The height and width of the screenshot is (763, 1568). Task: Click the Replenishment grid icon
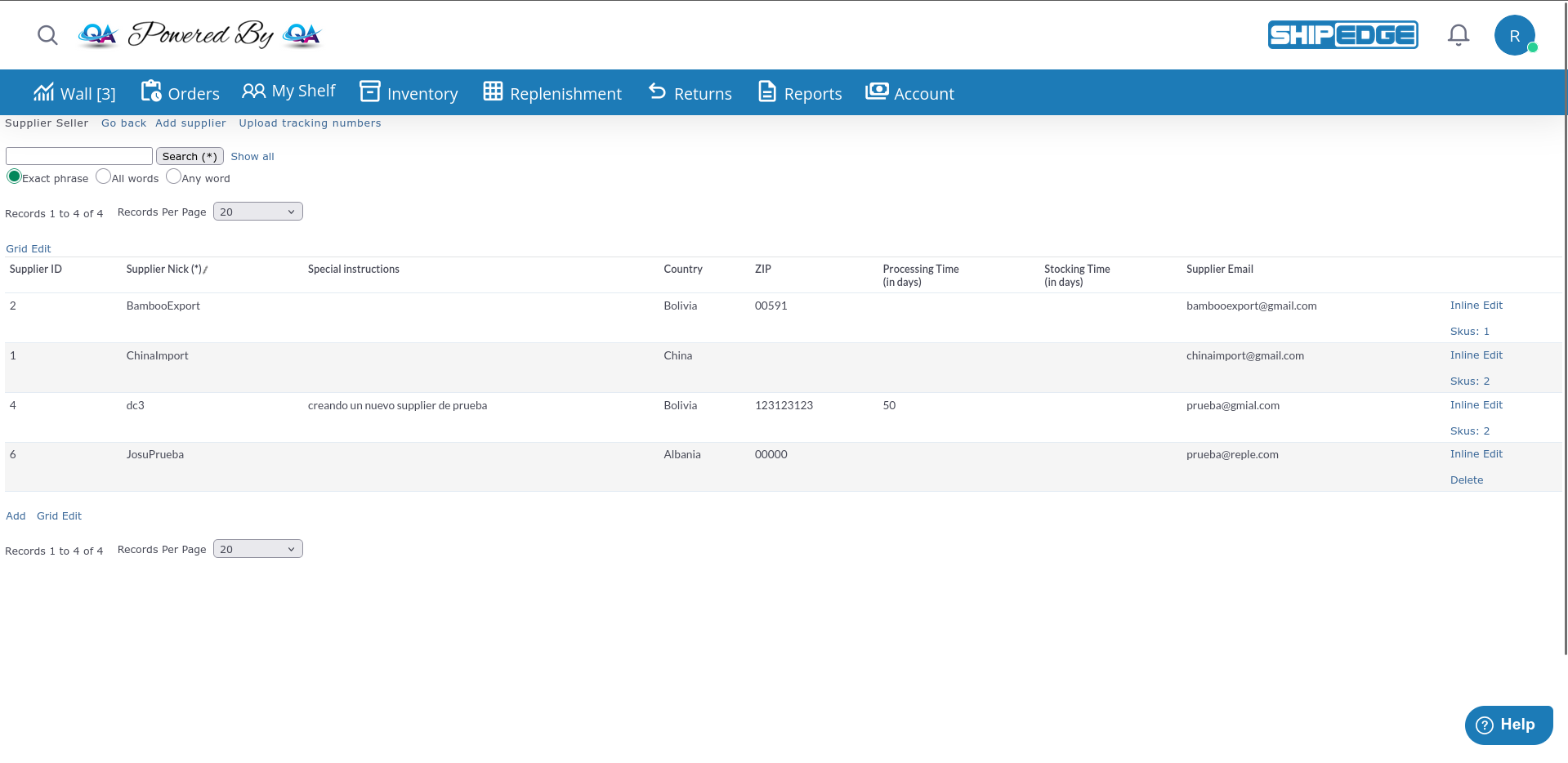(x=493, y=91)
